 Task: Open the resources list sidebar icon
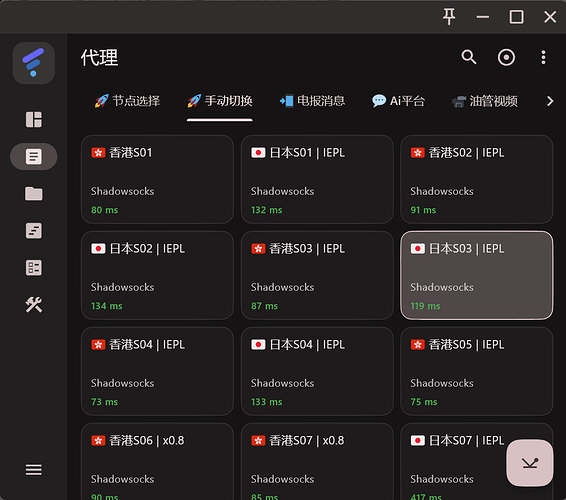pyautogui.click(x=34, y=268)
